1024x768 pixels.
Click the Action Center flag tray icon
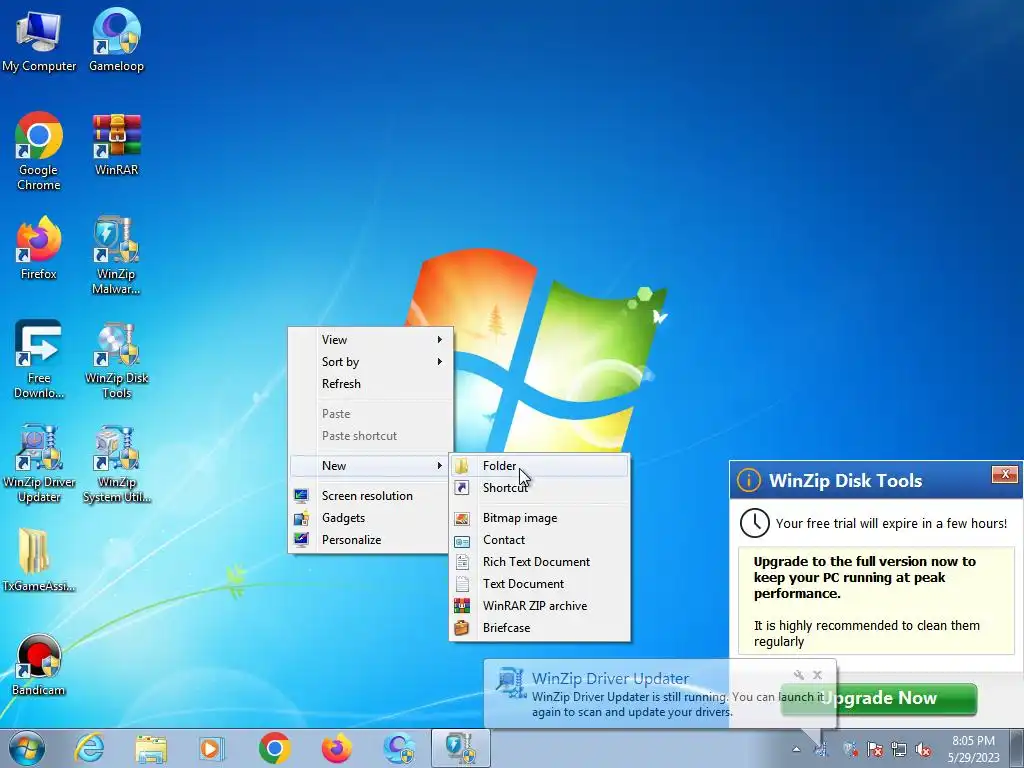(874, 749)
